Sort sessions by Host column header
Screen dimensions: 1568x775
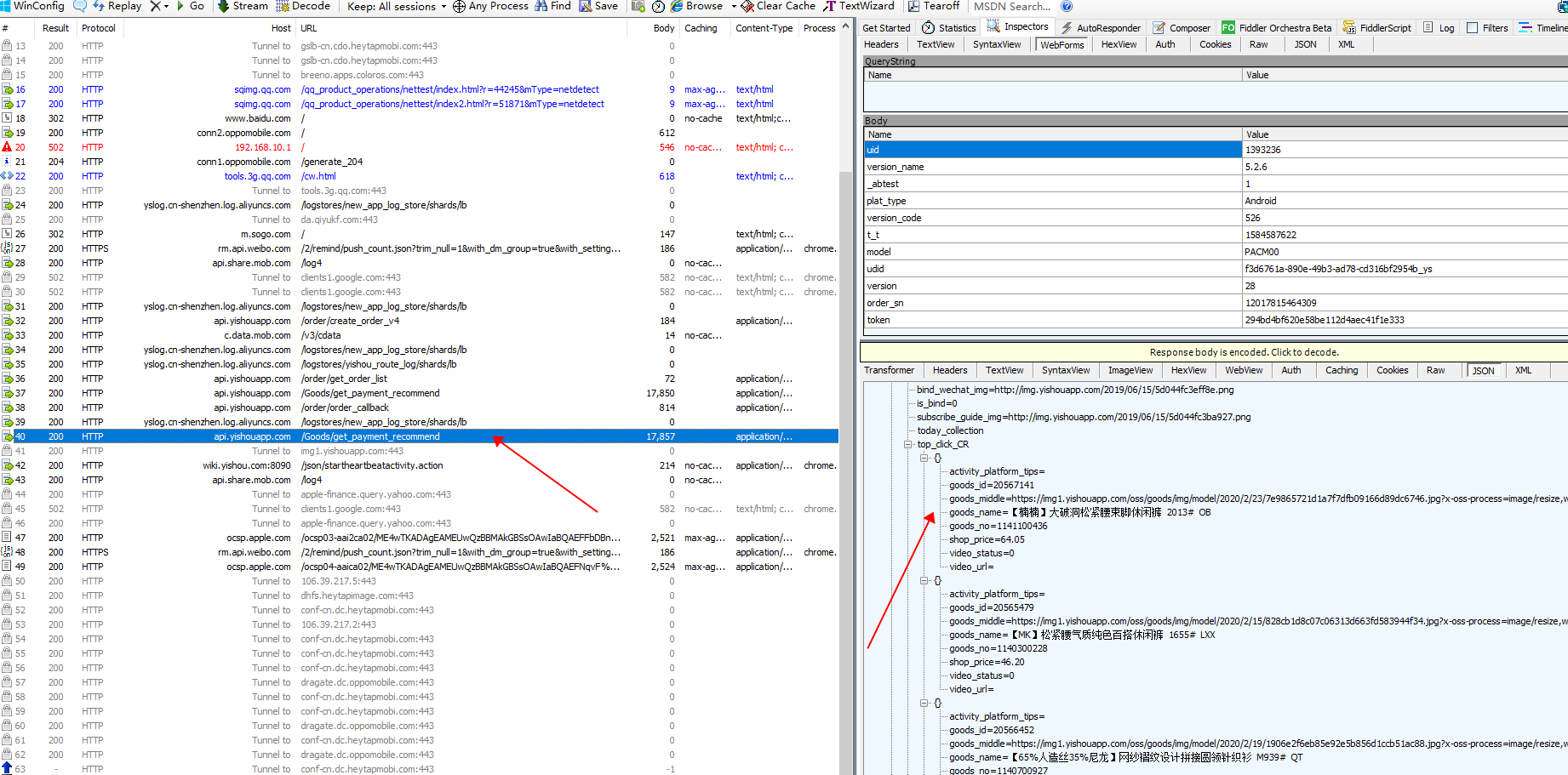pyautogui.click(x=209, y=28)
